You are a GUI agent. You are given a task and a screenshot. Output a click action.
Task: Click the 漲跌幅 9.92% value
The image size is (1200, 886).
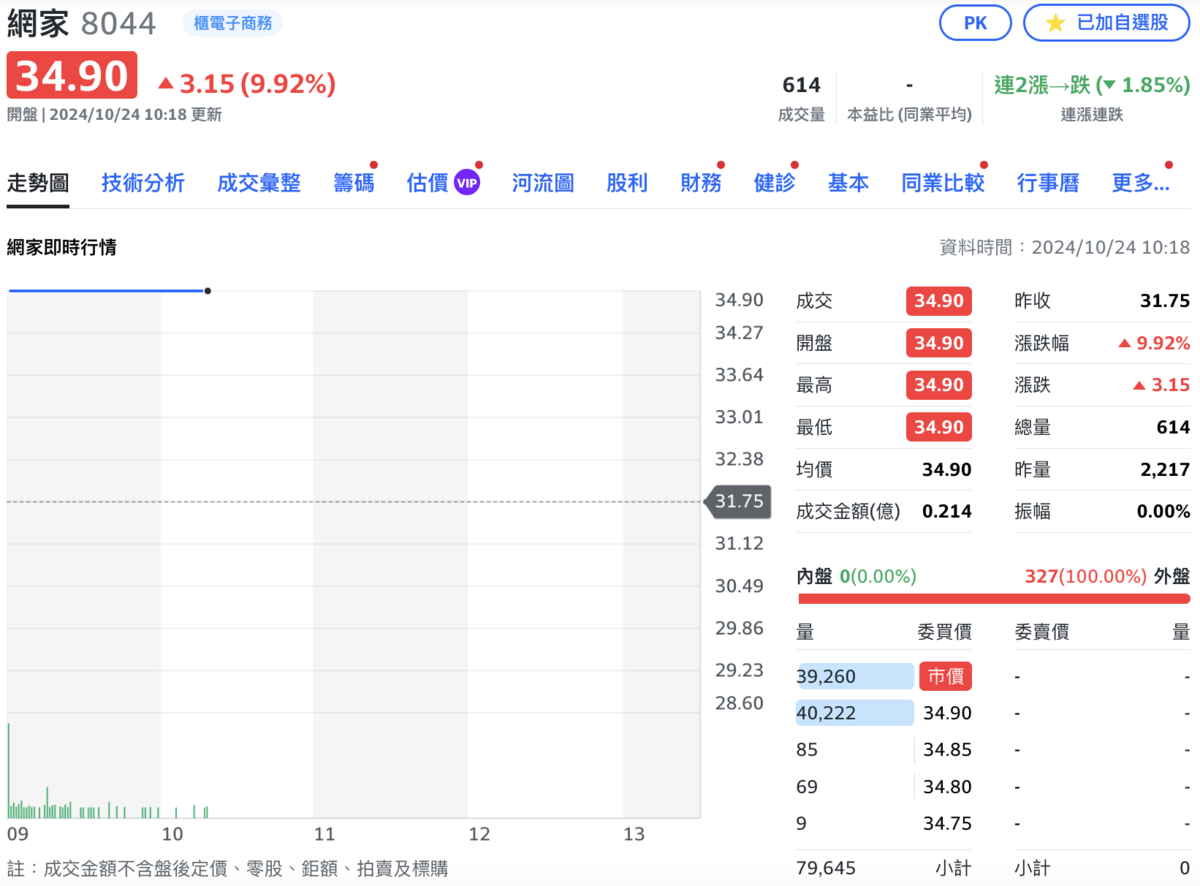point(1154,343)
